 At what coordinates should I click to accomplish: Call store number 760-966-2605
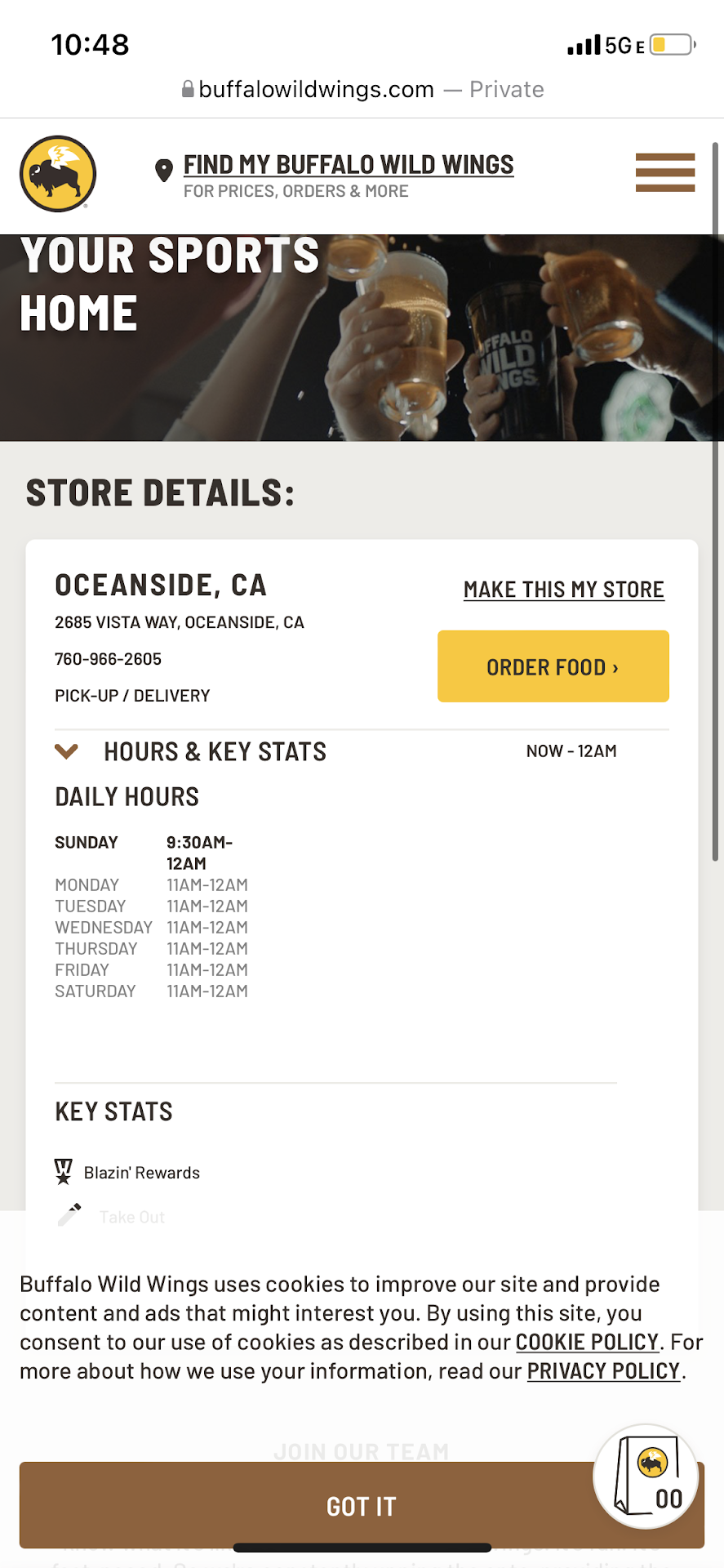[x=109, y=659]
